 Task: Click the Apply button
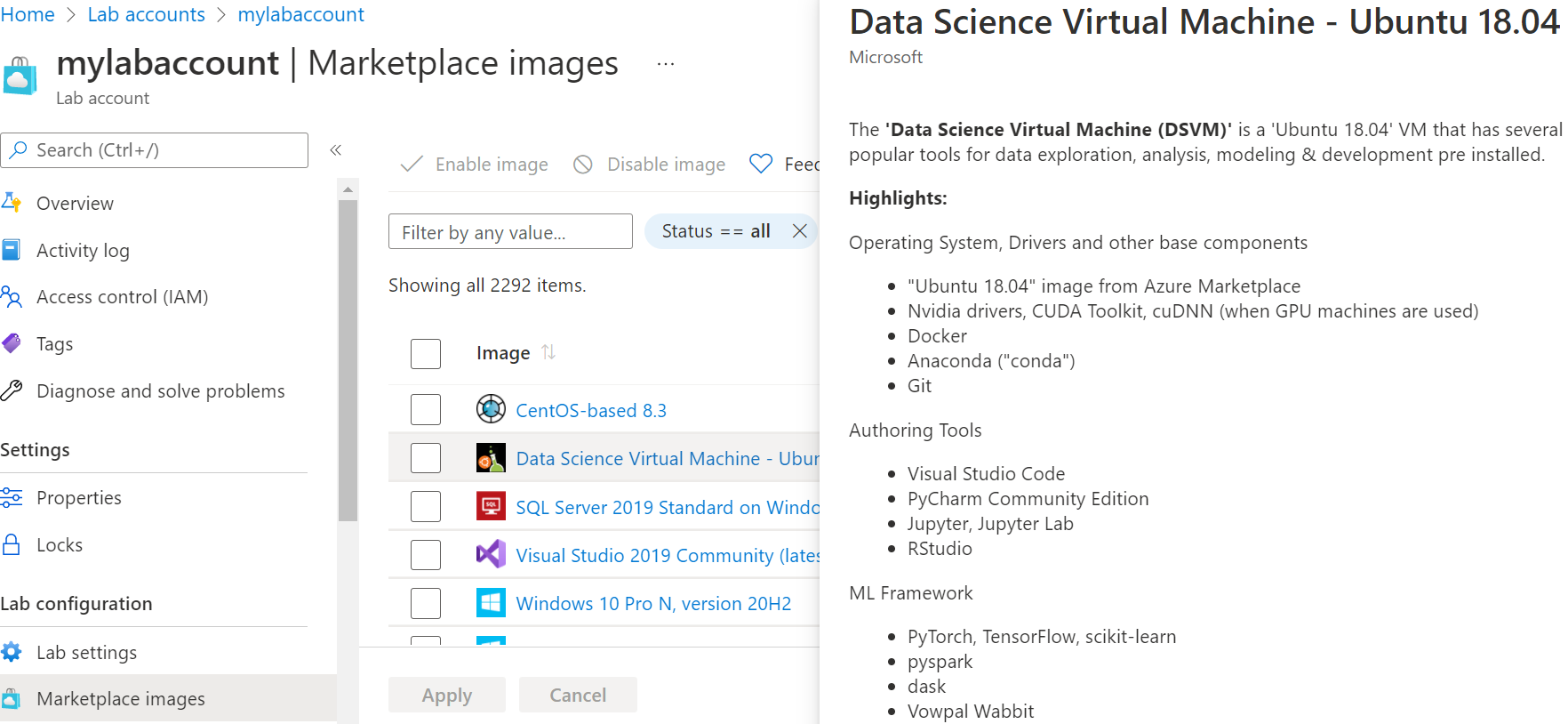click(x=447, y=695)
